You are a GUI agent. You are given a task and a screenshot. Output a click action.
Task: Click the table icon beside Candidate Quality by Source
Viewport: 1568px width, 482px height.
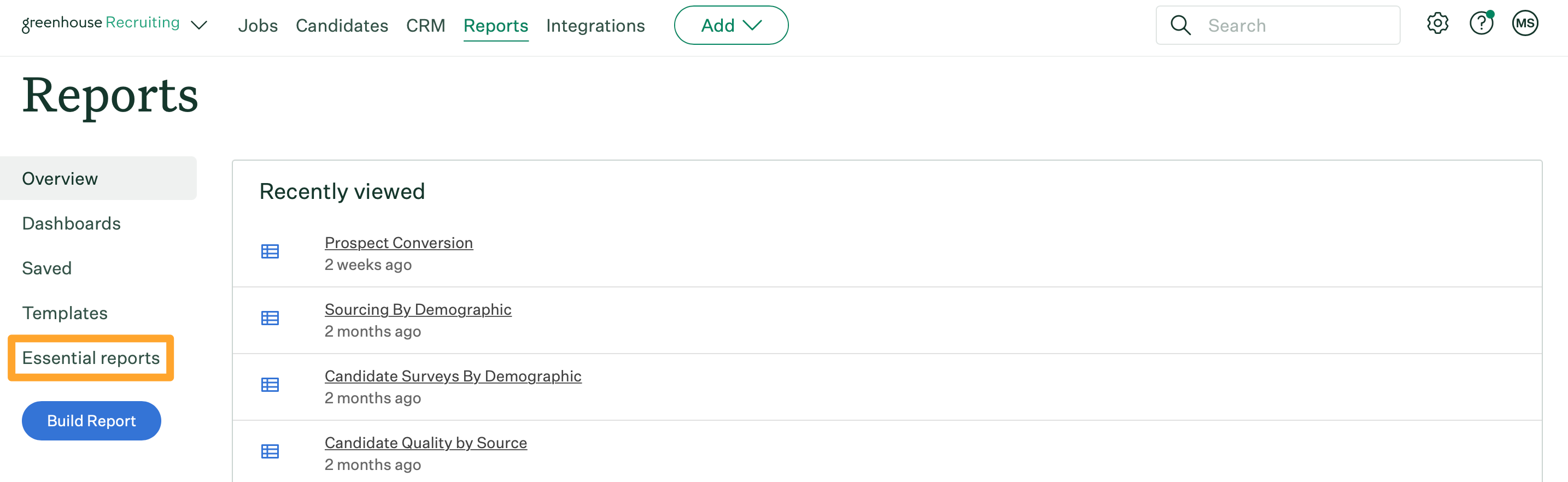pos(270,451)
